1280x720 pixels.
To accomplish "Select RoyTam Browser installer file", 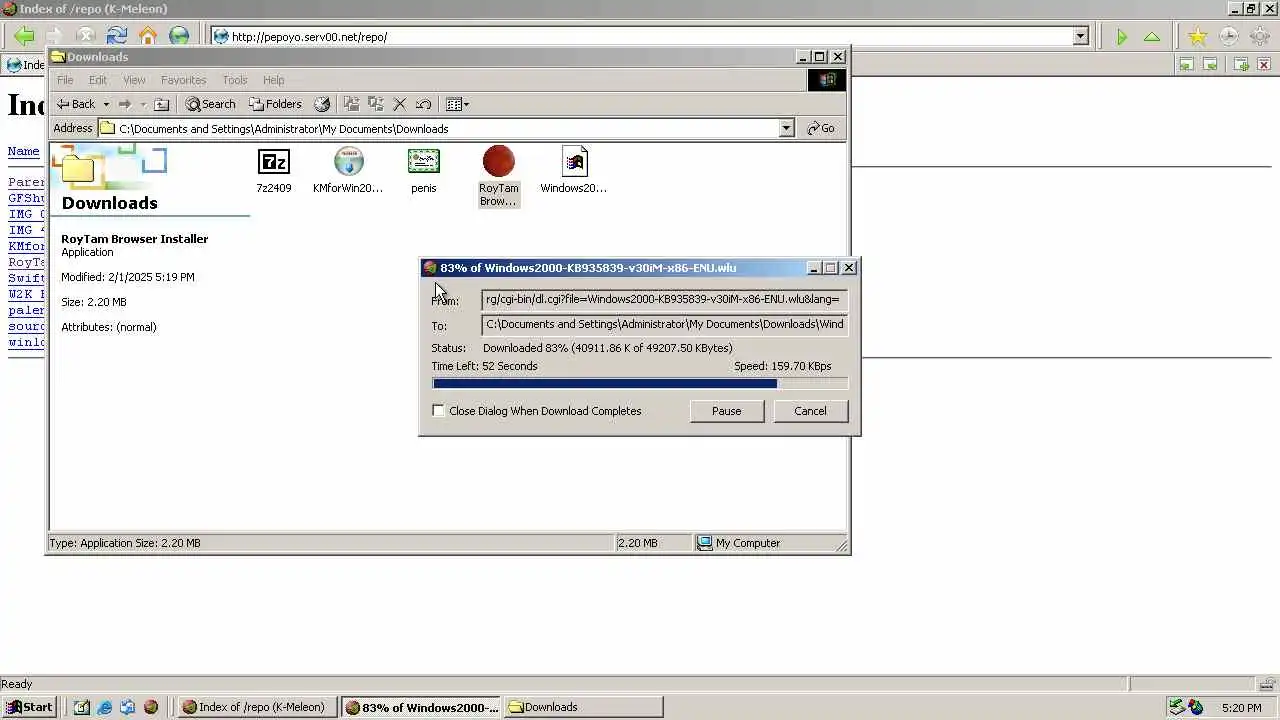I will tap(499, 176).
